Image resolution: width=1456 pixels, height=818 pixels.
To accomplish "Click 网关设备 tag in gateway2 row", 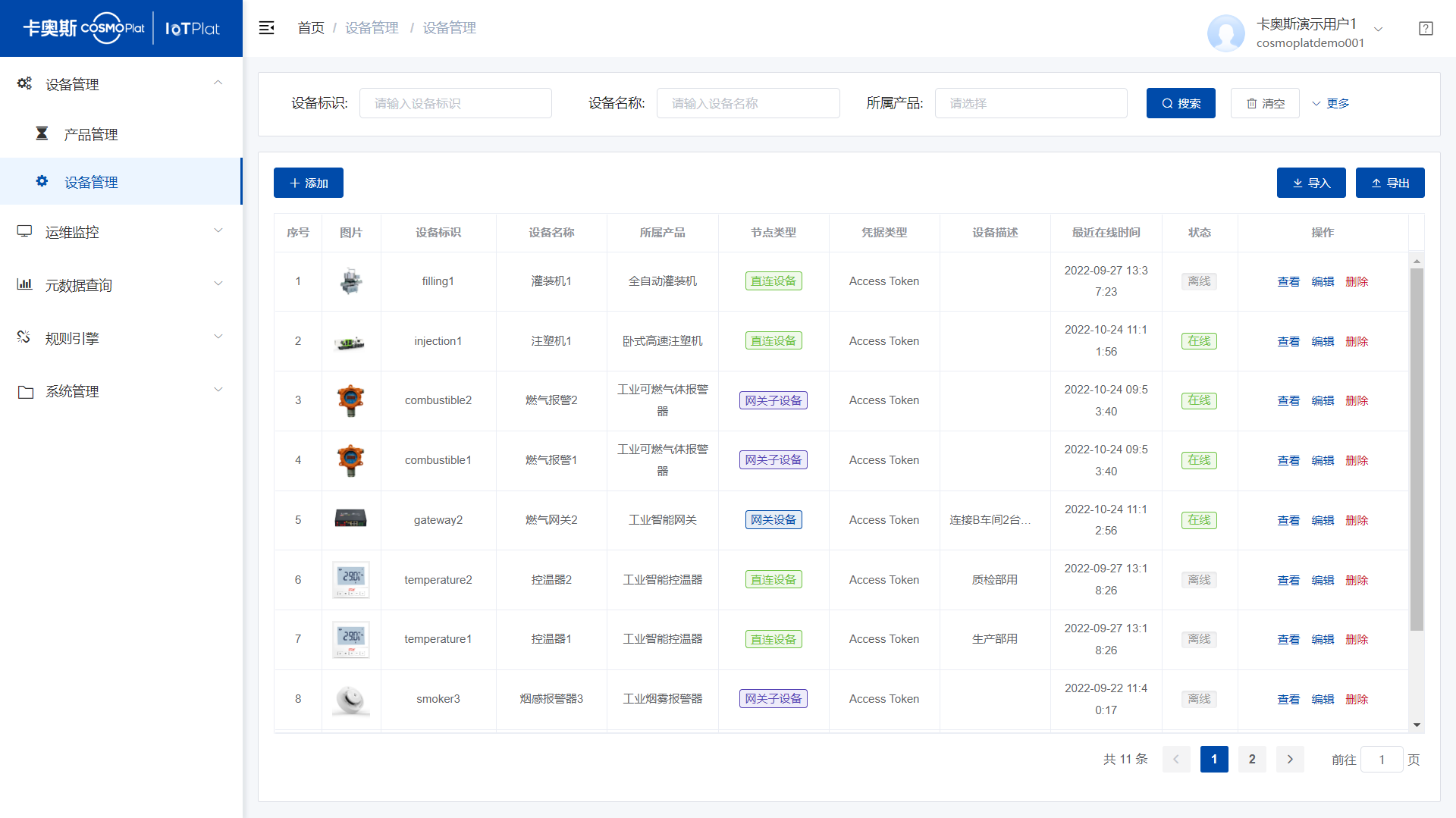I will [x=773, y=519].
